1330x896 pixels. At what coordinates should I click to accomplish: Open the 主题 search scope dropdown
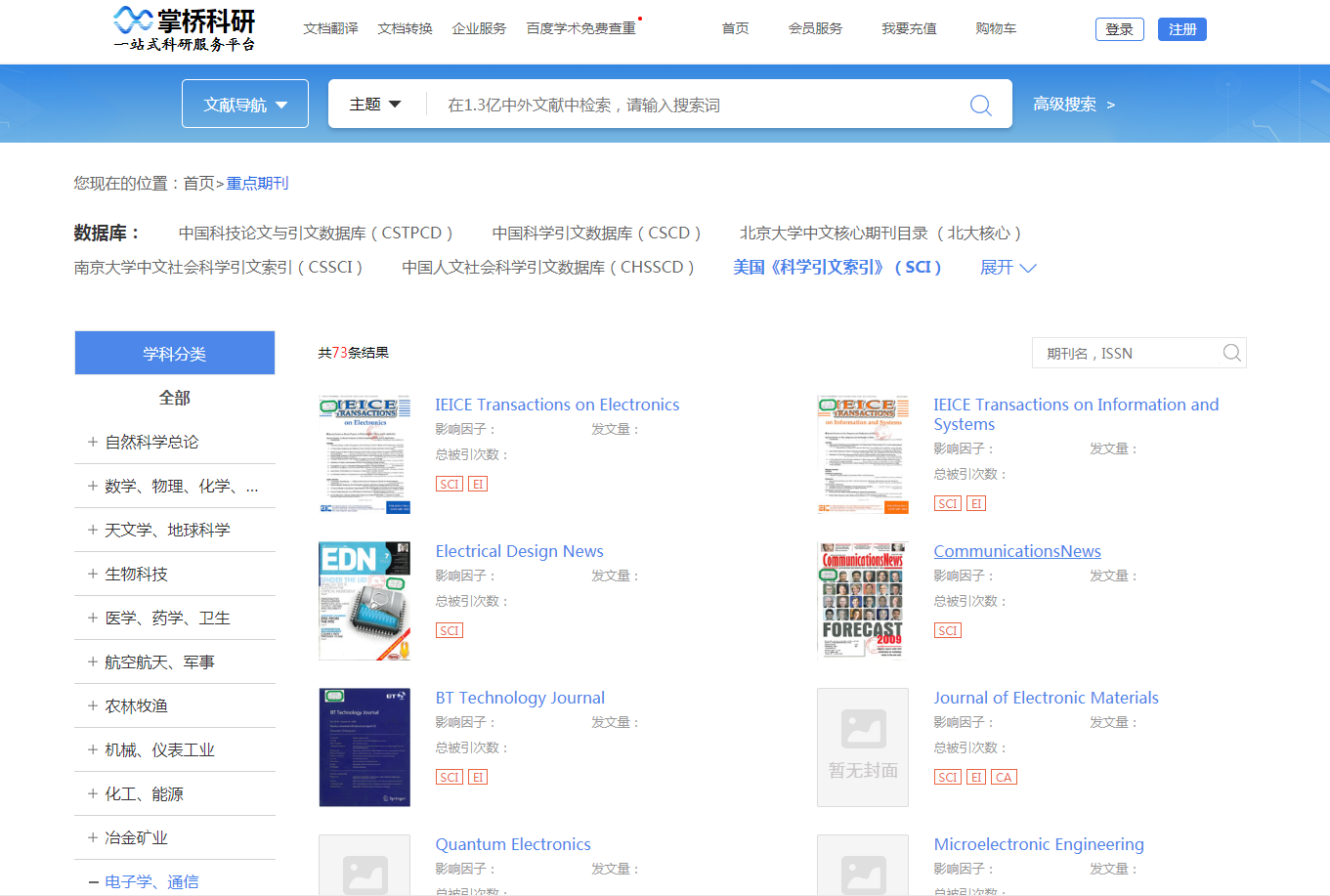tap(374, 103)
